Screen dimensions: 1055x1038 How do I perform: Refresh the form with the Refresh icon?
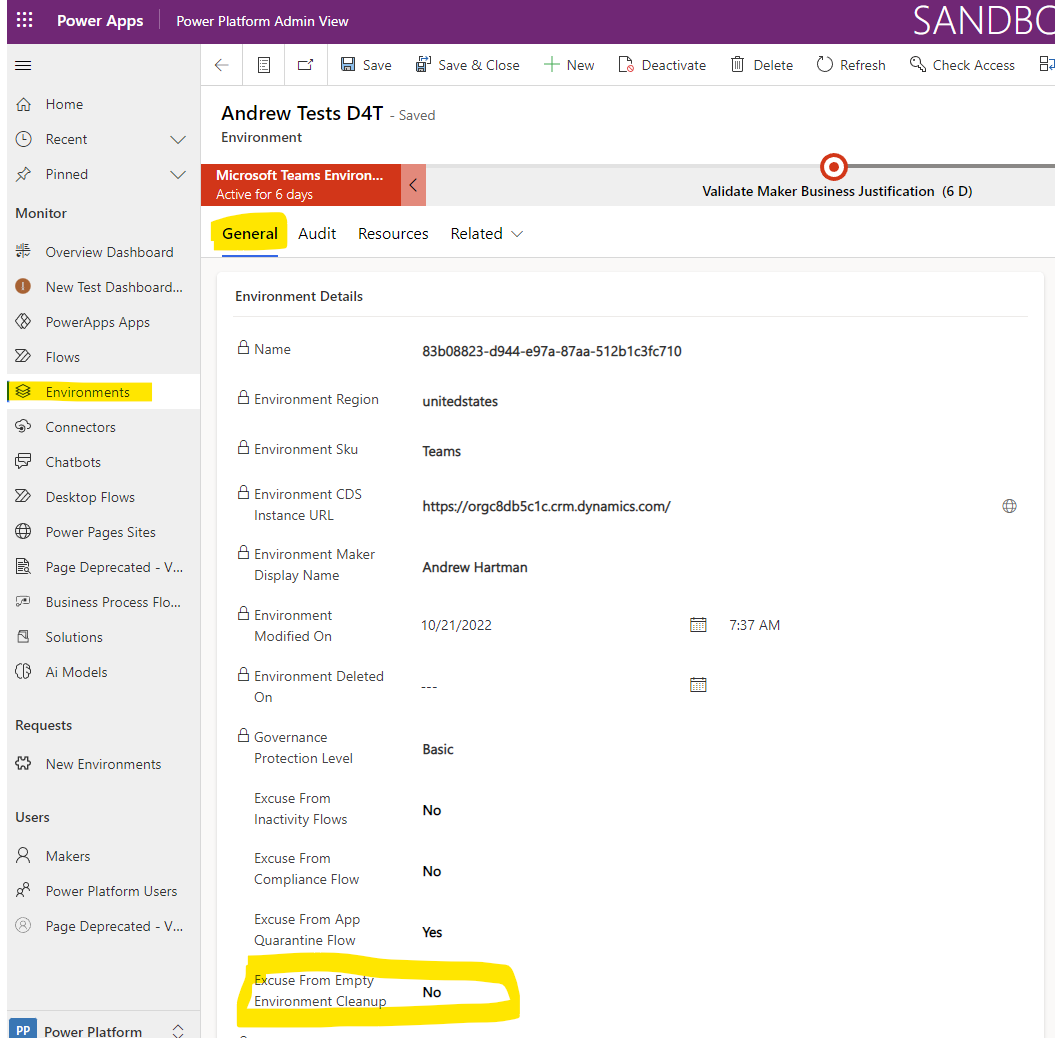click(x=851, y=64)
